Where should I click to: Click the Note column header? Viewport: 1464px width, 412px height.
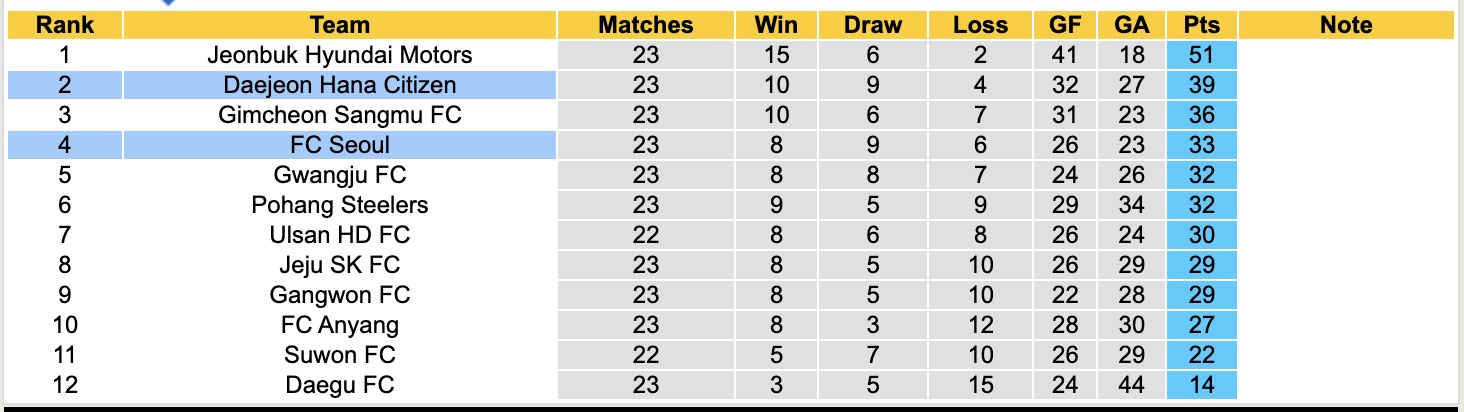point(1345,25)
